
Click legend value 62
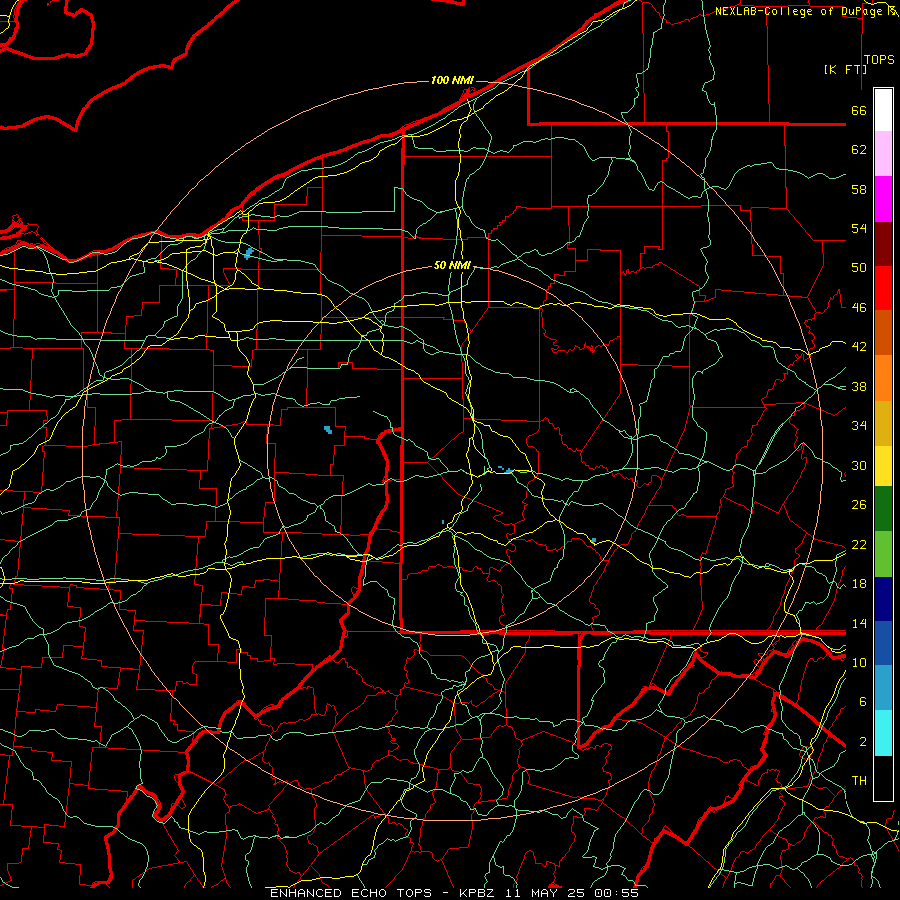(859, 150)
